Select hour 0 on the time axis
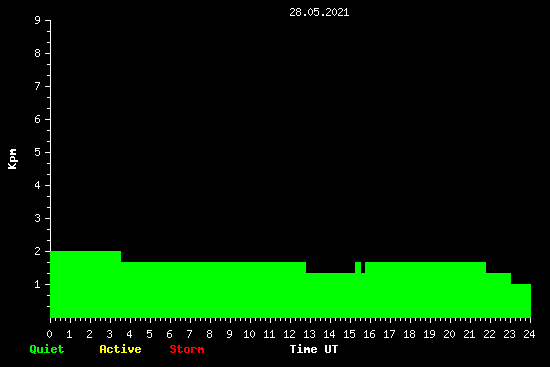The image size is (550, 367). pos(49,334)
